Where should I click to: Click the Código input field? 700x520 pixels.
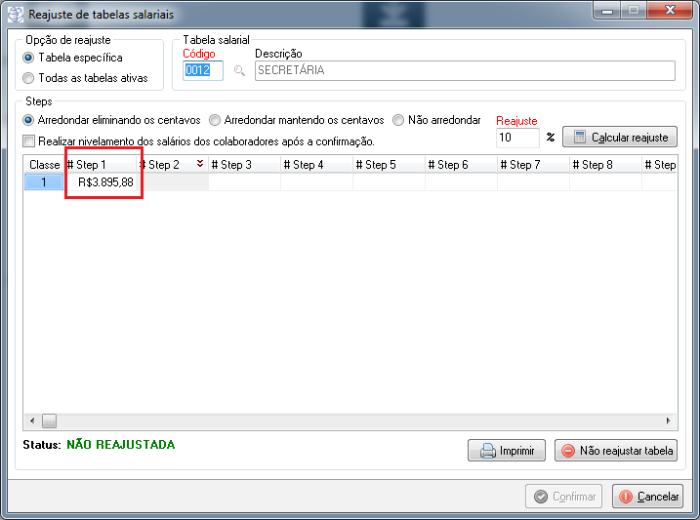coord(203,71)
